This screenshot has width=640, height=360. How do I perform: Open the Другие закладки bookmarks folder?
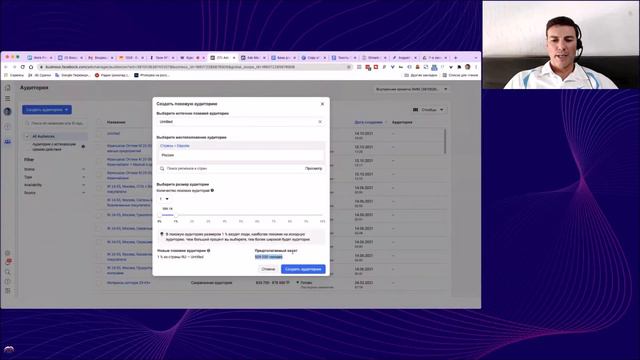point(421,75)
